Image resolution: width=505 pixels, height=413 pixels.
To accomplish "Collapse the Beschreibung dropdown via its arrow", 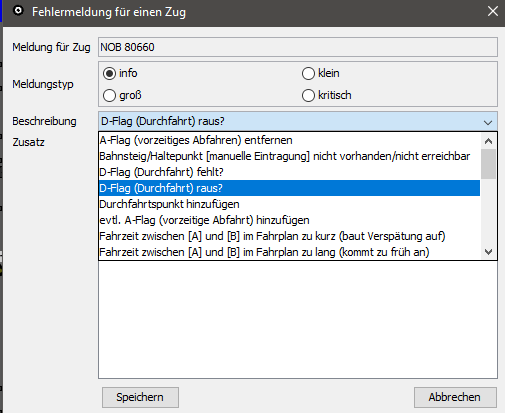I will pyautogui.click(x=488, y=122).
